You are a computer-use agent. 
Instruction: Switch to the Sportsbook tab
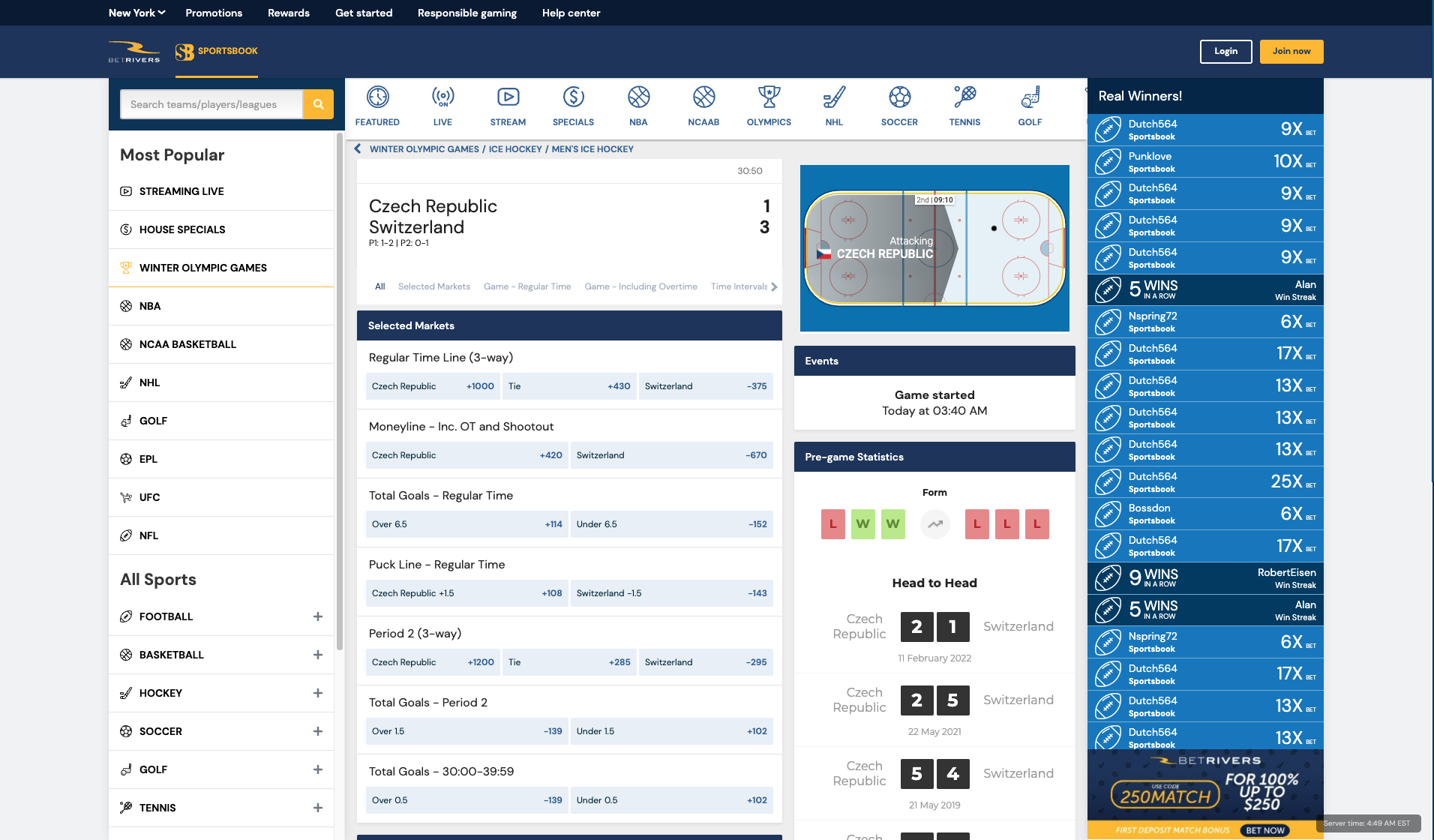[217, 51]
